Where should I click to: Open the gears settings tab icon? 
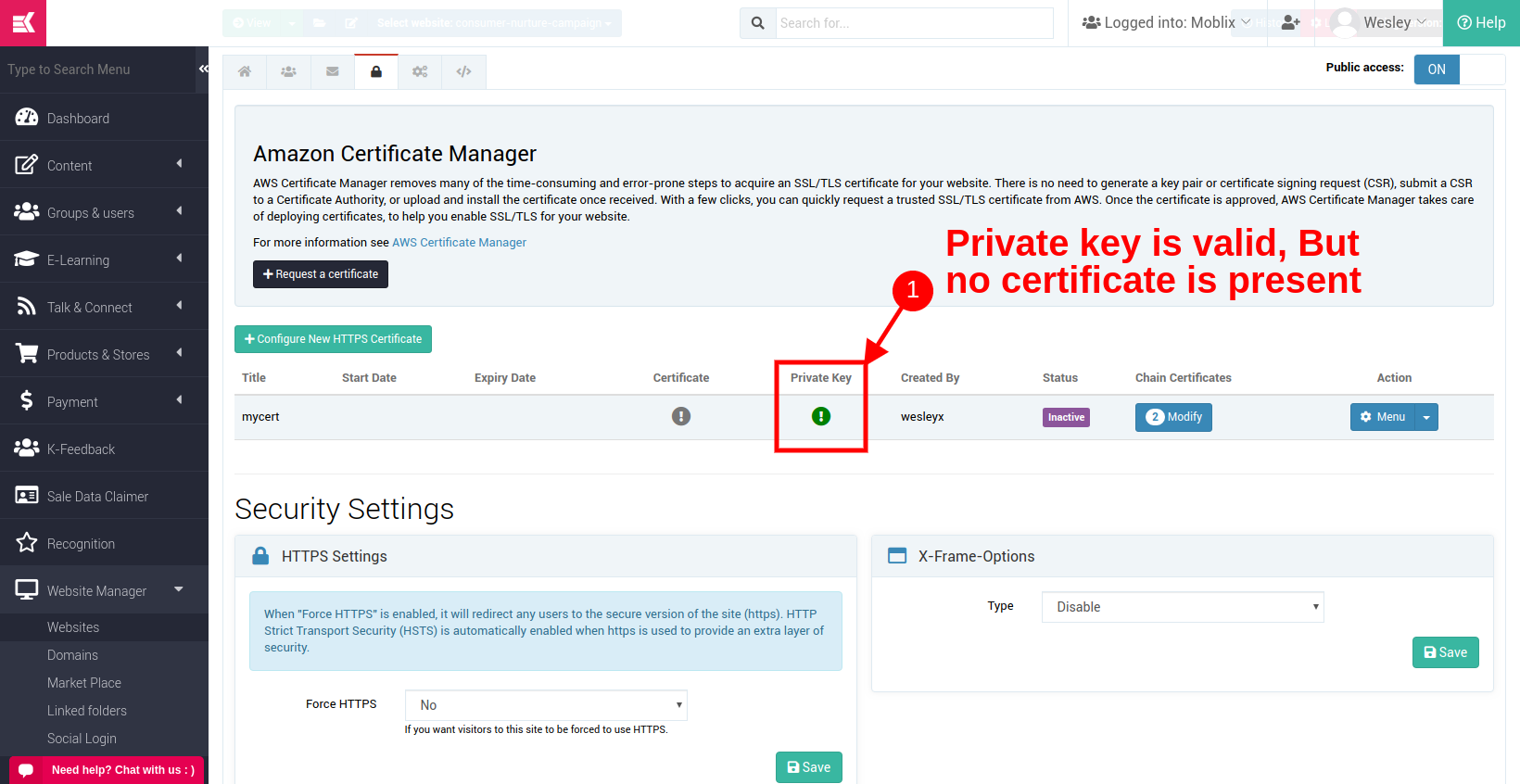coord(420,71)
